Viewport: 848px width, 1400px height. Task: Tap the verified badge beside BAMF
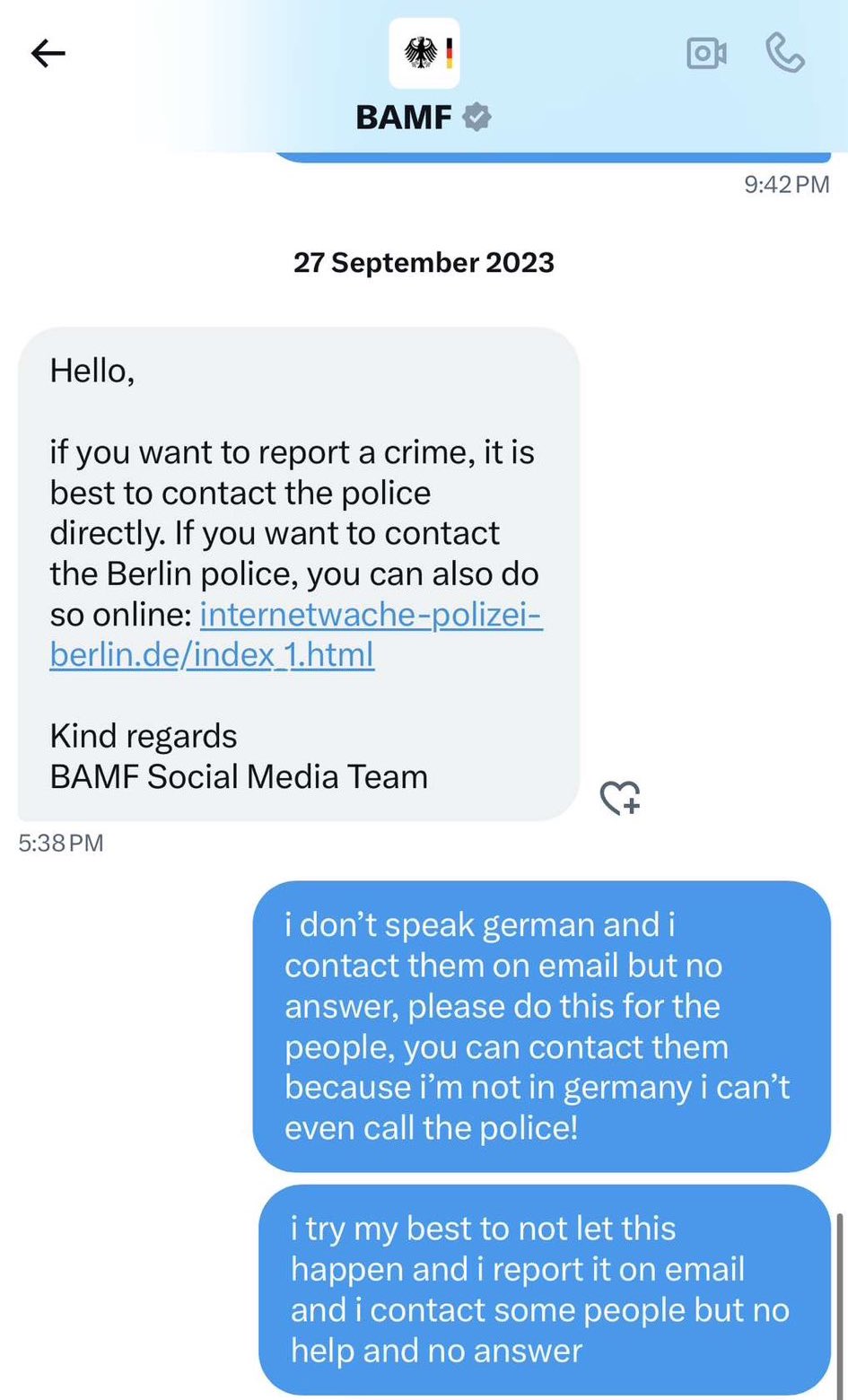(476, 117)
